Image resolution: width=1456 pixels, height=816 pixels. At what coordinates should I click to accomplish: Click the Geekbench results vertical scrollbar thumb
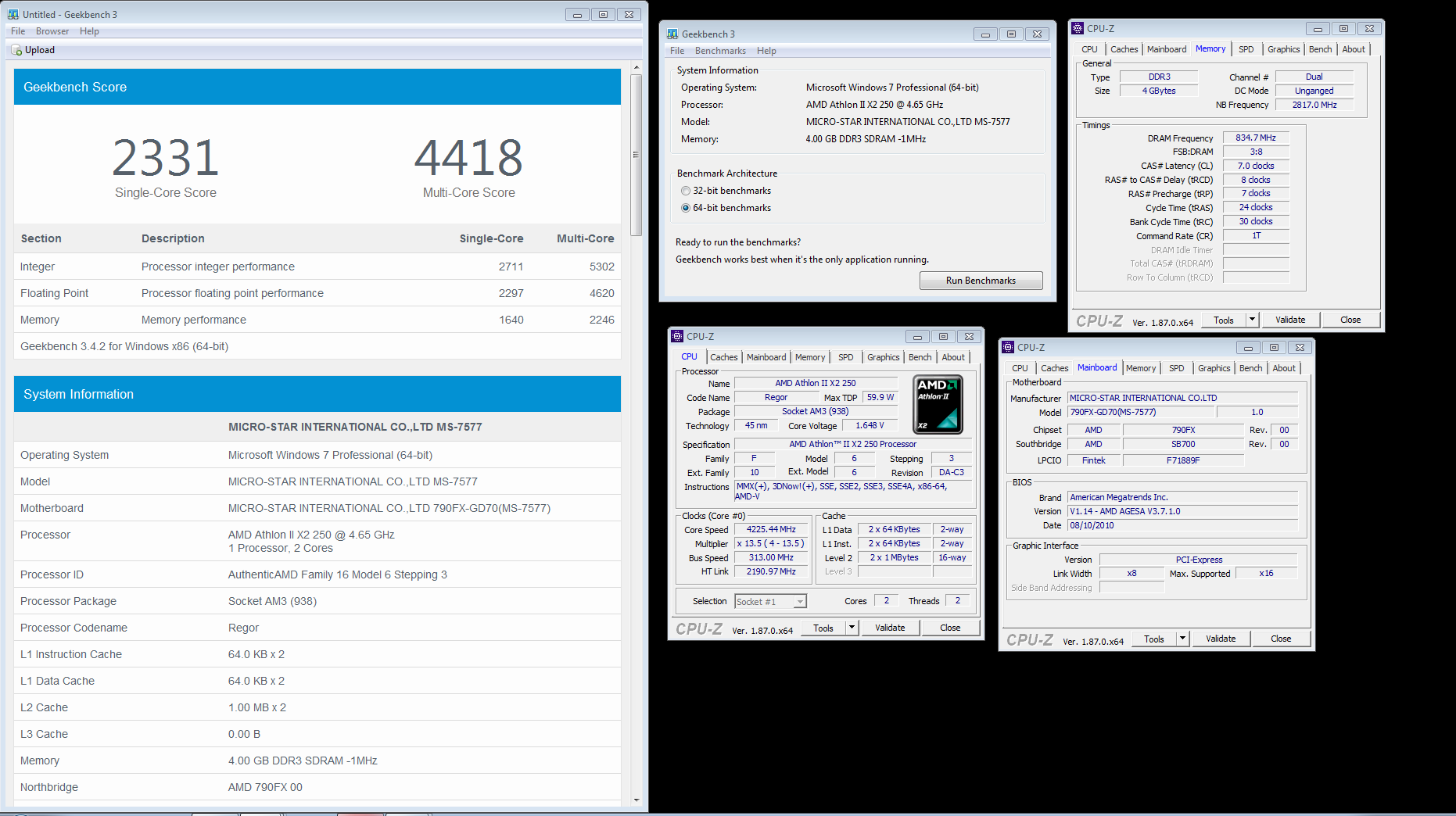pyautogui.click(x=636, y=154)
